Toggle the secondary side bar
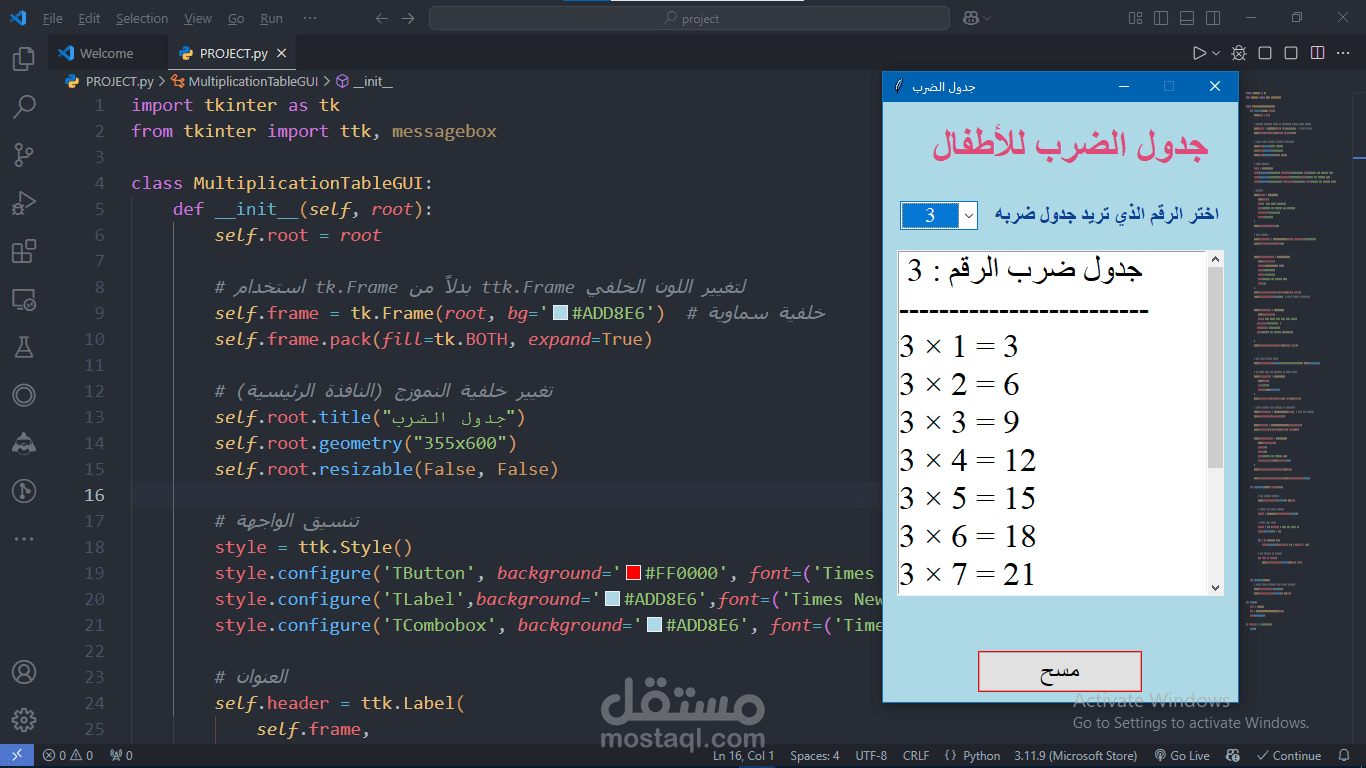This screenshot has height=768, width=1366. click(x=1213, y=18)
